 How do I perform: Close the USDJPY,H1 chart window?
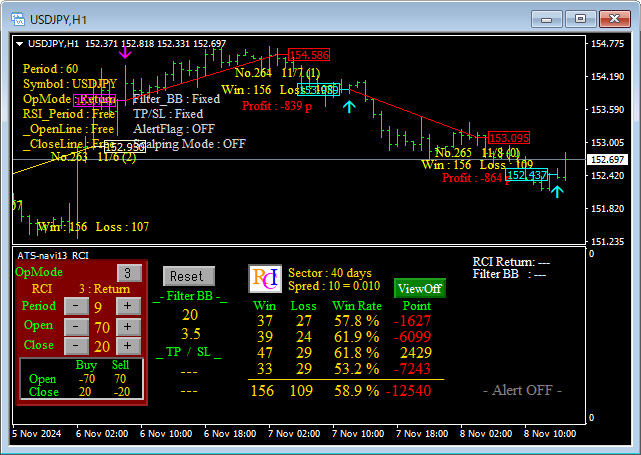click(x=614, y=19)
